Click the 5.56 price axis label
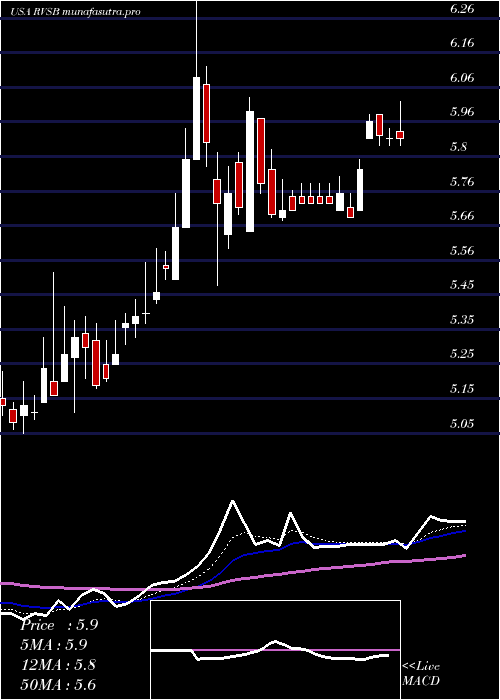The height and width of the screenshot is (700, 500). pos(461,250)
